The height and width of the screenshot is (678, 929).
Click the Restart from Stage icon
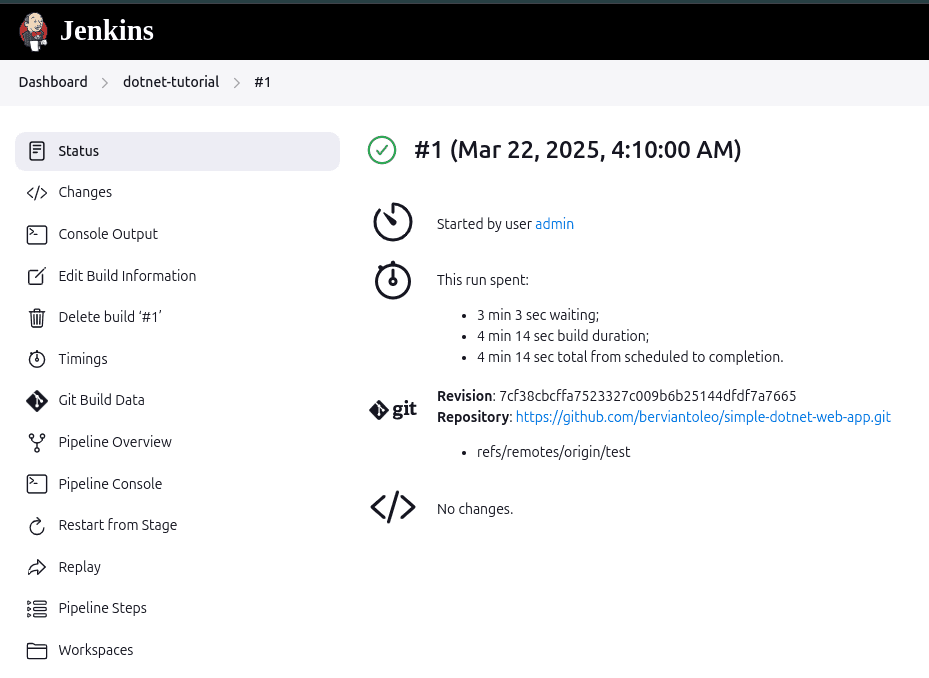pyautogui.click(x=37, y=526)
